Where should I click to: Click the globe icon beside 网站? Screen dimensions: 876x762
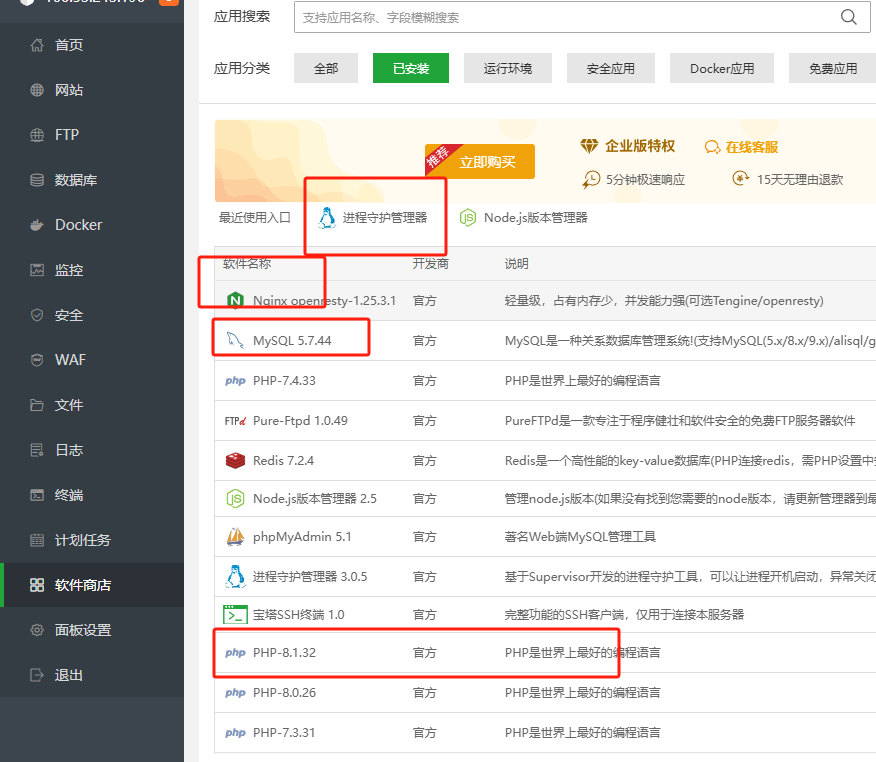point(37,90)
